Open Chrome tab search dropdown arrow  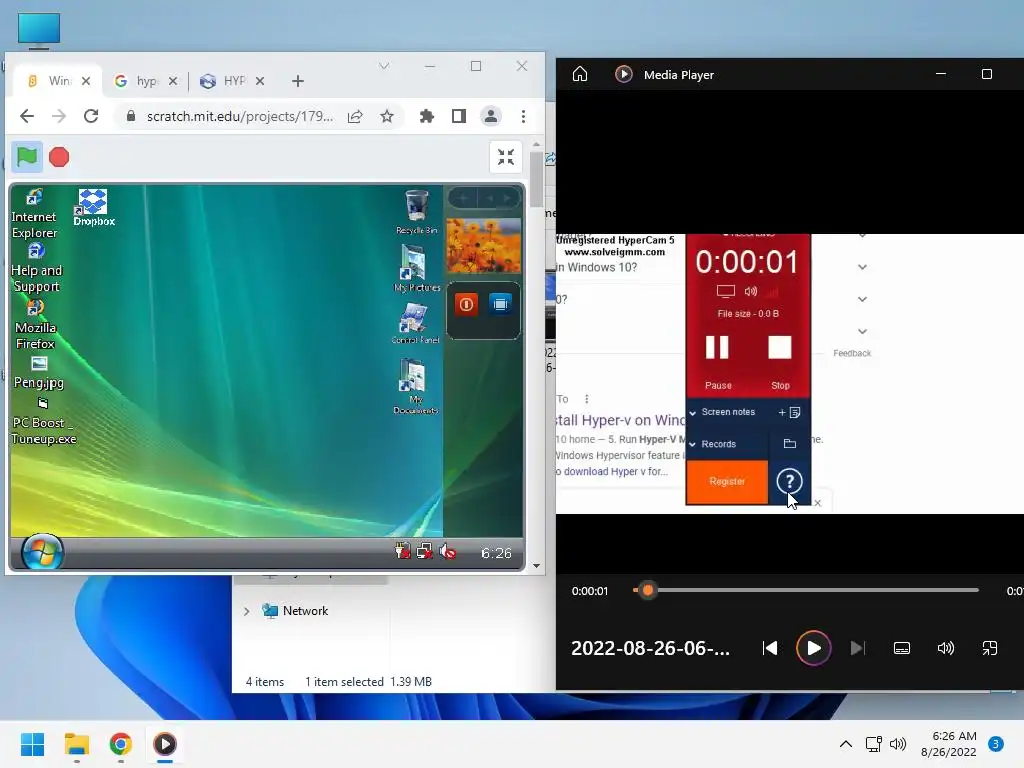(384, 66)
